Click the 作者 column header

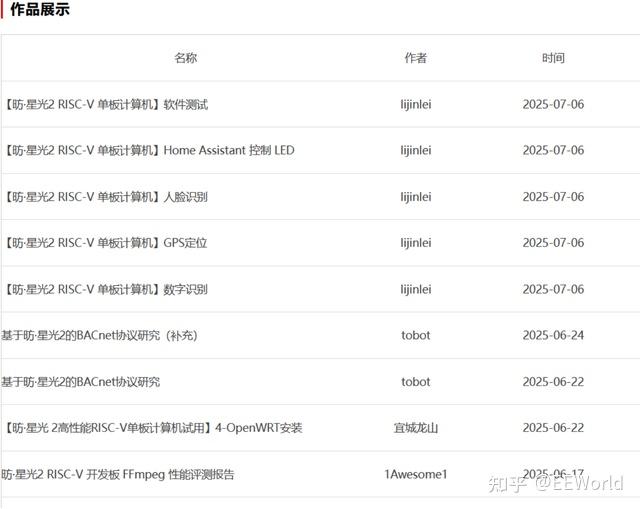point(416,58)
